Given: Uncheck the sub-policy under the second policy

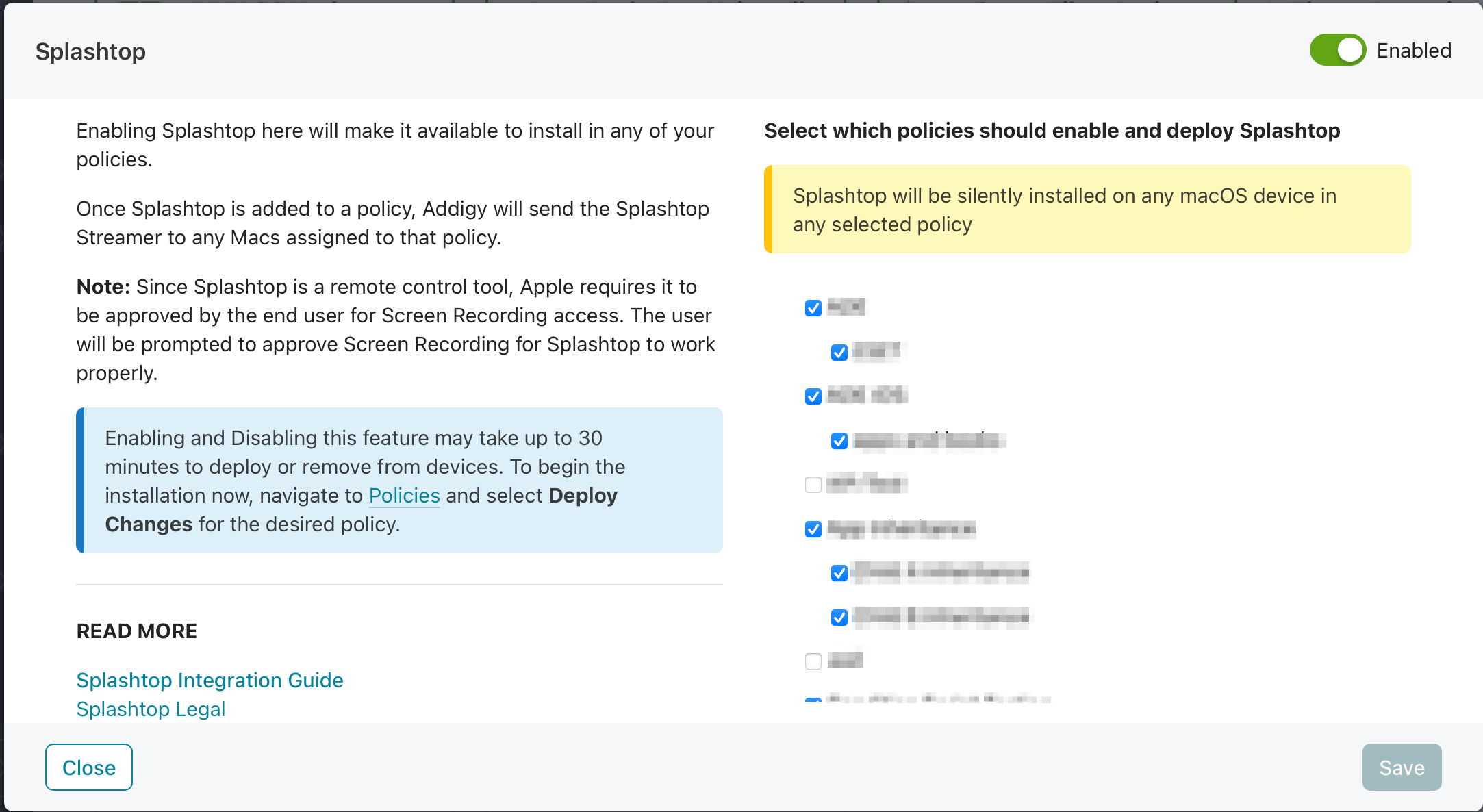Looking at the screenshot, I should tap(838, 441).
